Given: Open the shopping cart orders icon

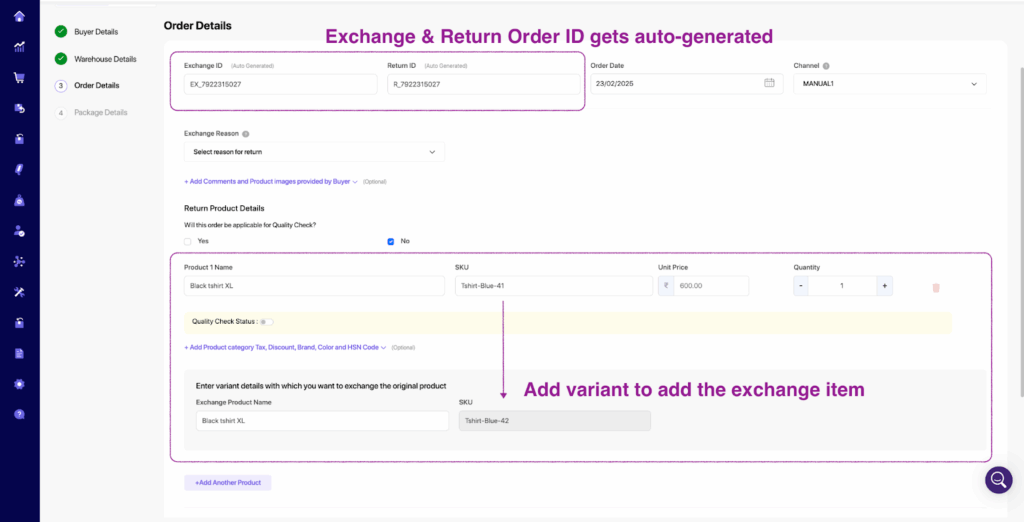Looking at the screenshot, I should tap(19, 77).
